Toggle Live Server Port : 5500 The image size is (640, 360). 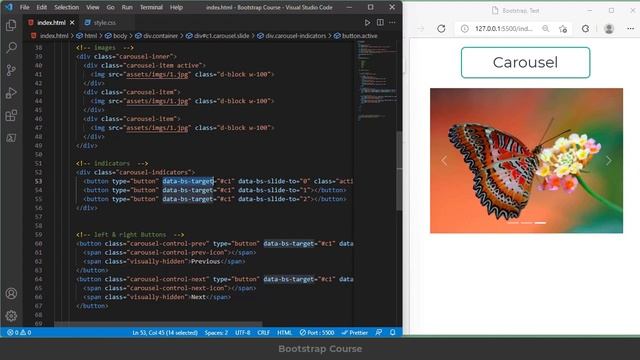point(317,333)
